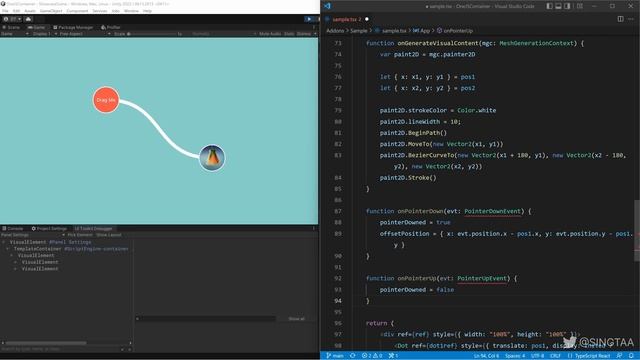This screenshot has height=360, width=640.
Task: Switch to the Scene tab
Action: click(x=11, y=27)
